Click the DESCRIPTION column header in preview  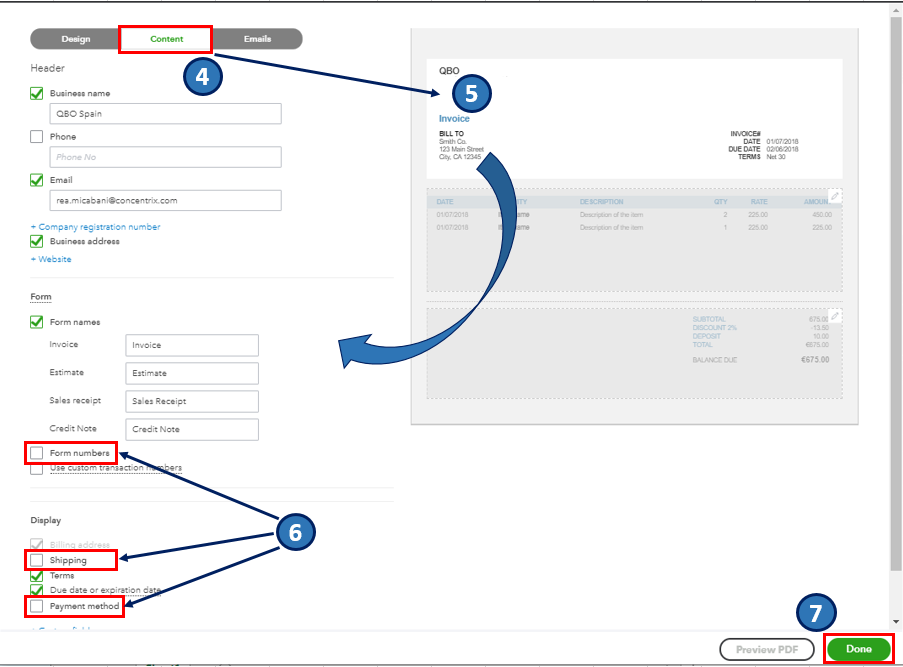(x=601, y=202)
